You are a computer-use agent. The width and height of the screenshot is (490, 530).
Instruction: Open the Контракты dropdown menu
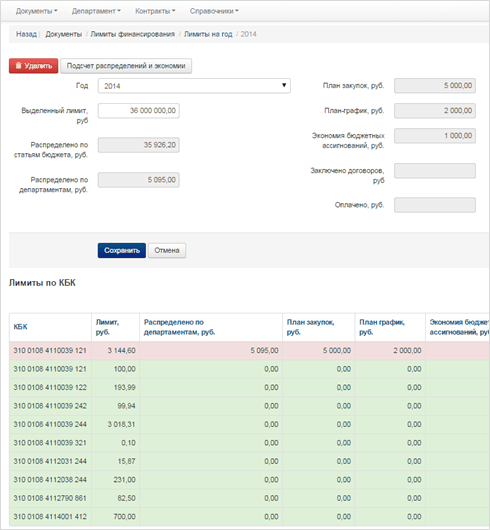155,11
